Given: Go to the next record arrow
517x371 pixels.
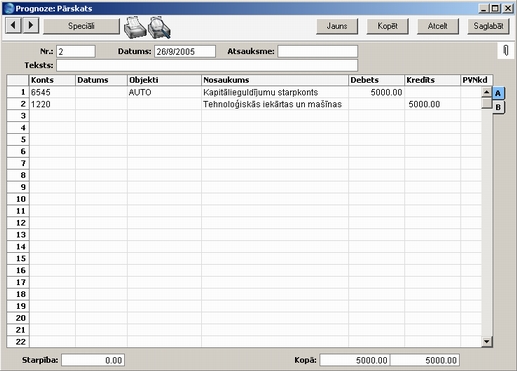Looking at the screenshot, I should click(31, 25).
